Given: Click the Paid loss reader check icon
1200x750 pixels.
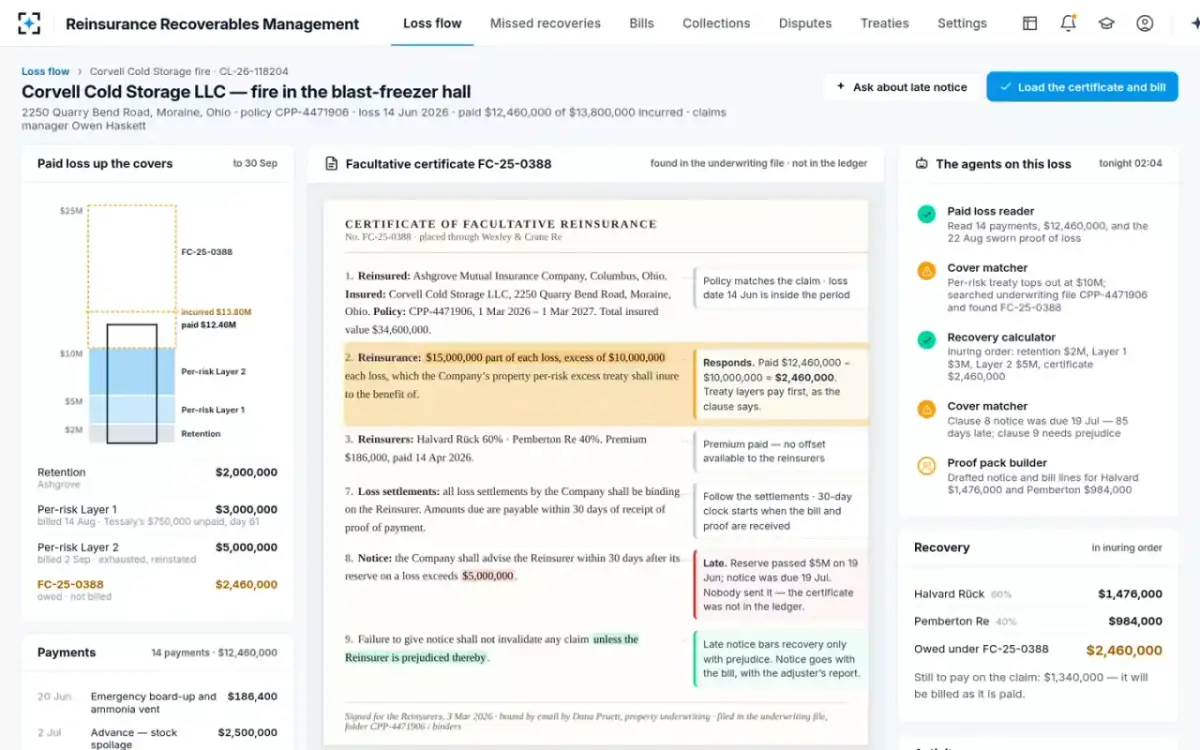Looking at the screenshot, I should click(927, 213).
